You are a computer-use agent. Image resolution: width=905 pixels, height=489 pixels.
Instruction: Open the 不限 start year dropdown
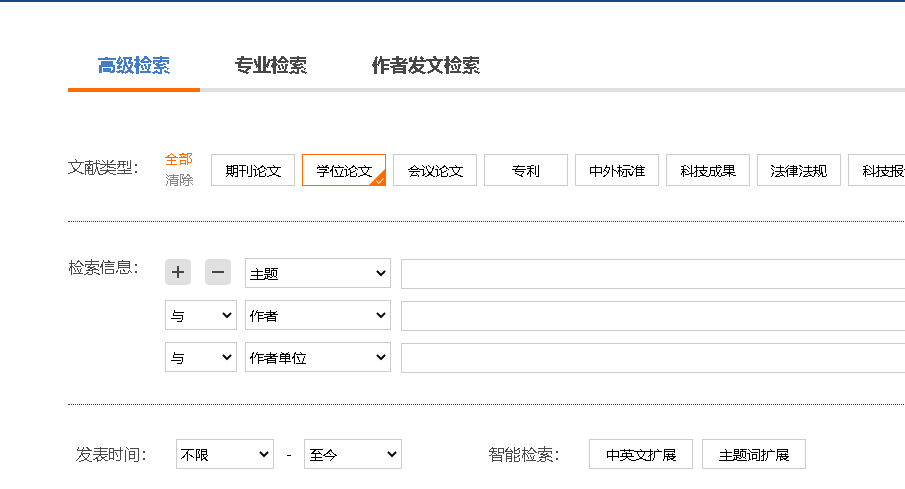click(225, 454)
